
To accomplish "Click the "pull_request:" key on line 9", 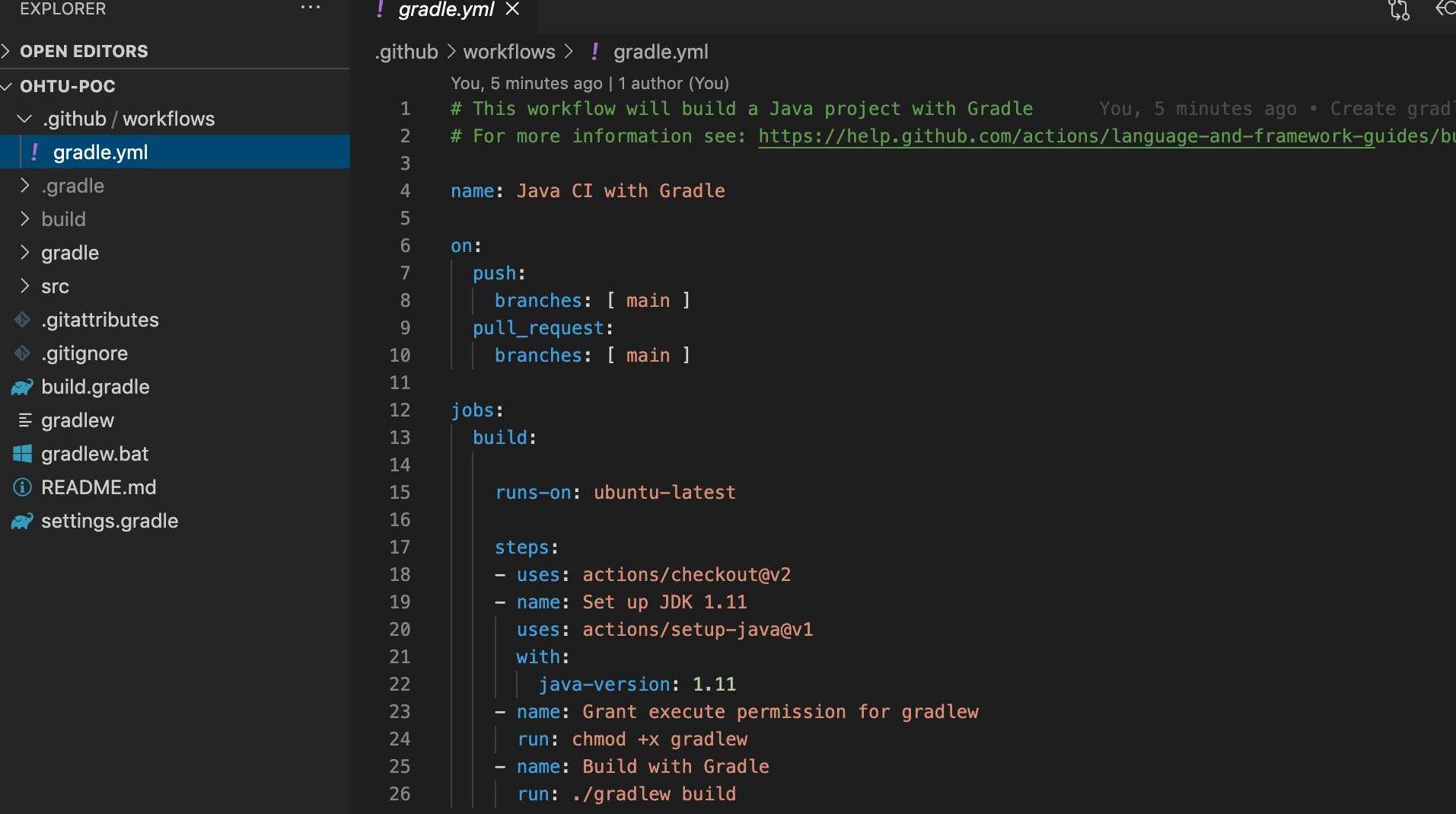I will 543,328.
